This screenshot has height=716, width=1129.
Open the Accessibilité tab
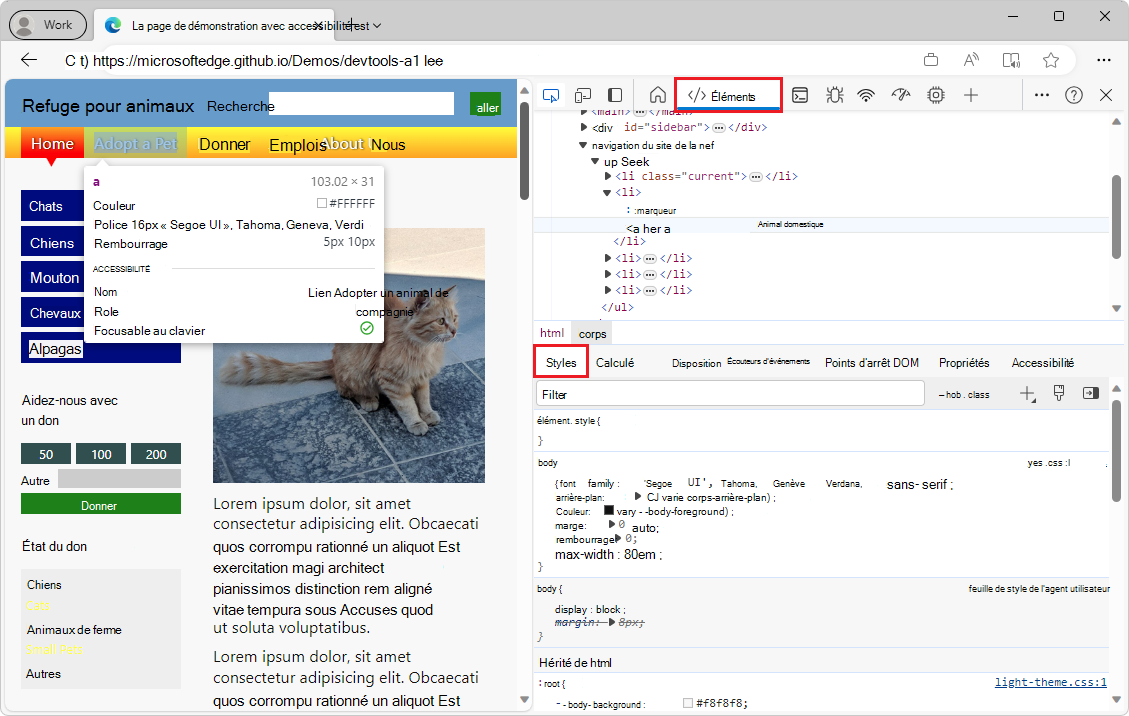[x=1043, y=363]
